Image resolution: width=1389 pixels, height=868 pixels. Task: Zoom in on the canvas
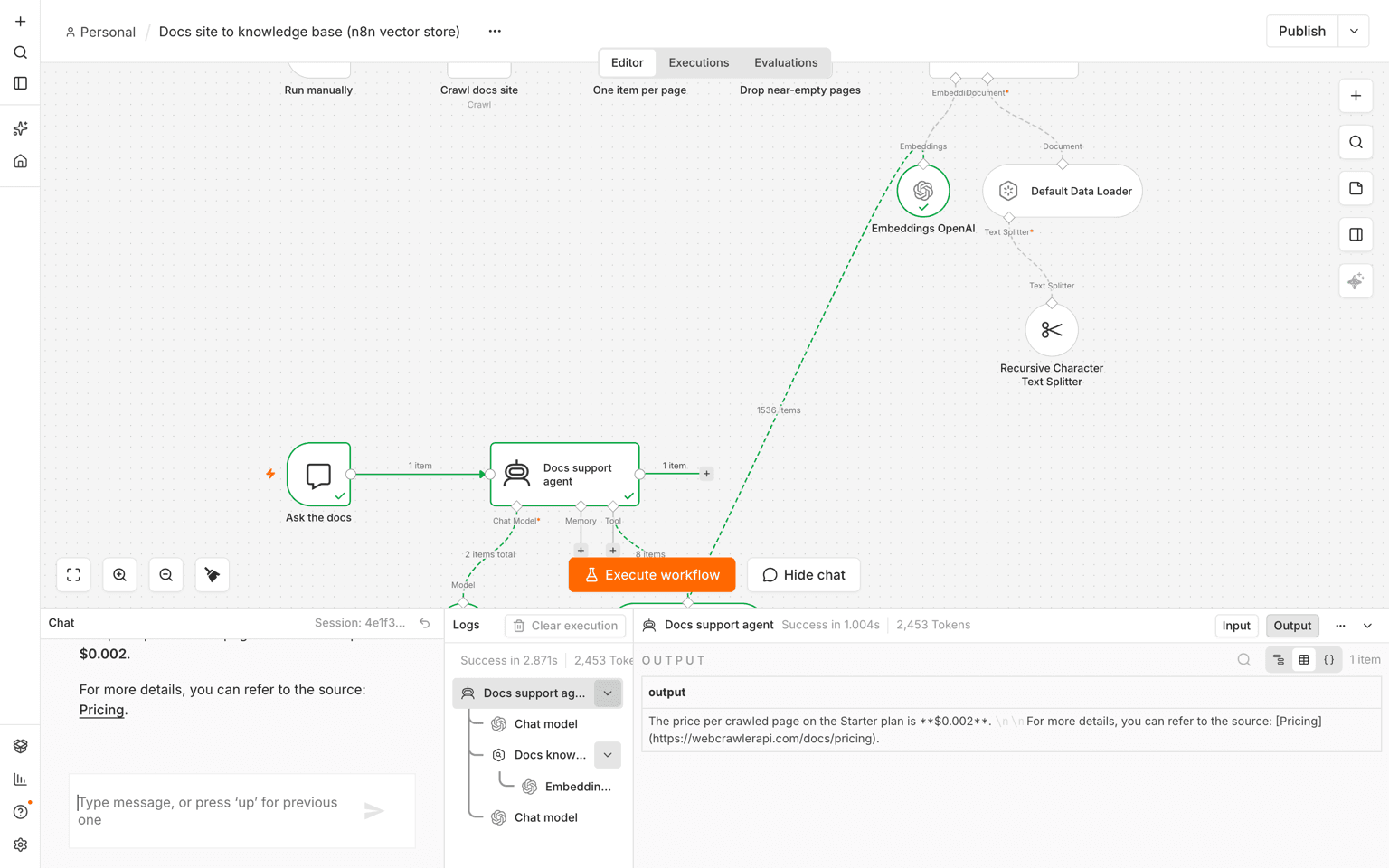click(x=119, y=575)
